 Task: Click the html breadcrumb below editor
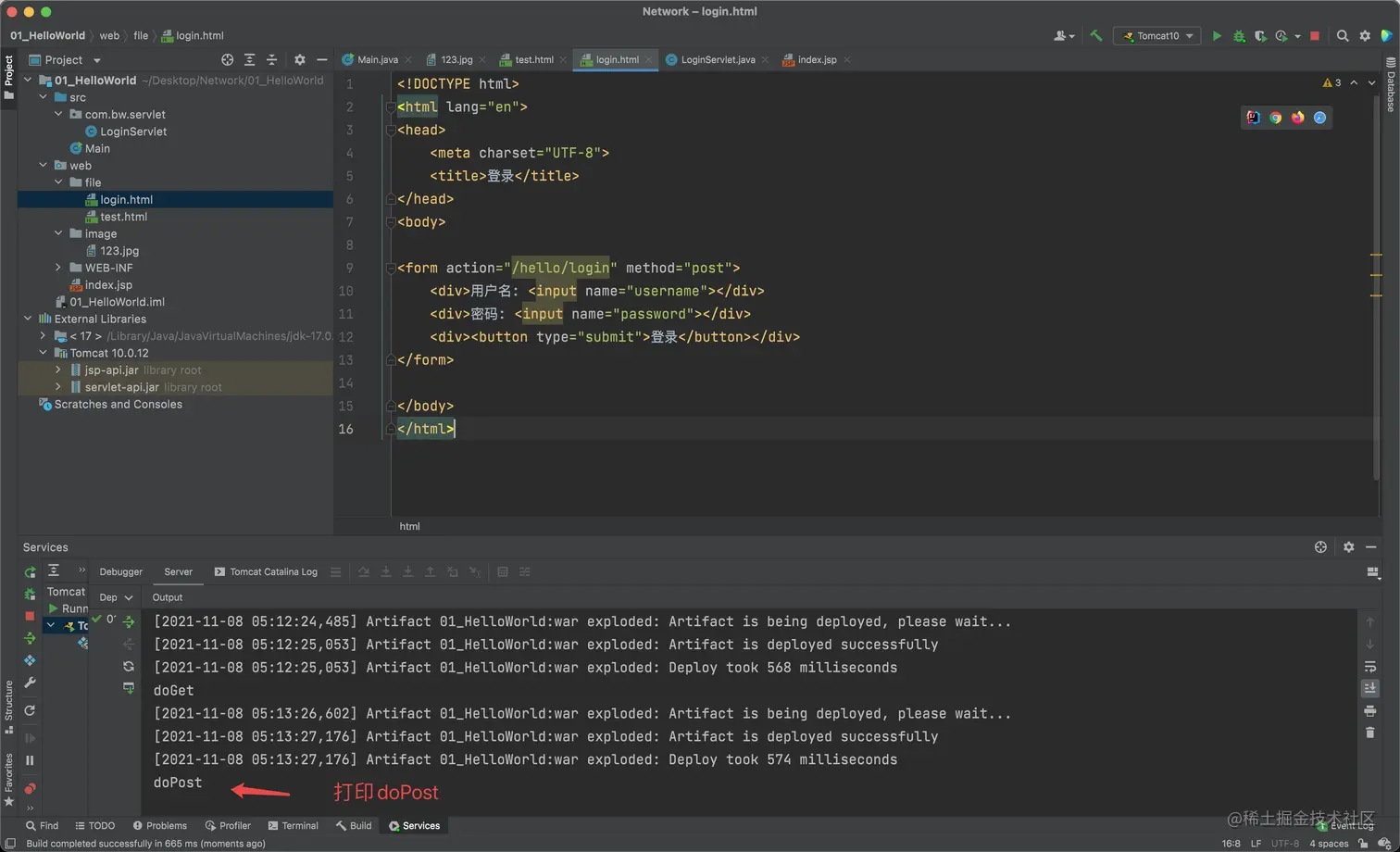pos(409,526)
